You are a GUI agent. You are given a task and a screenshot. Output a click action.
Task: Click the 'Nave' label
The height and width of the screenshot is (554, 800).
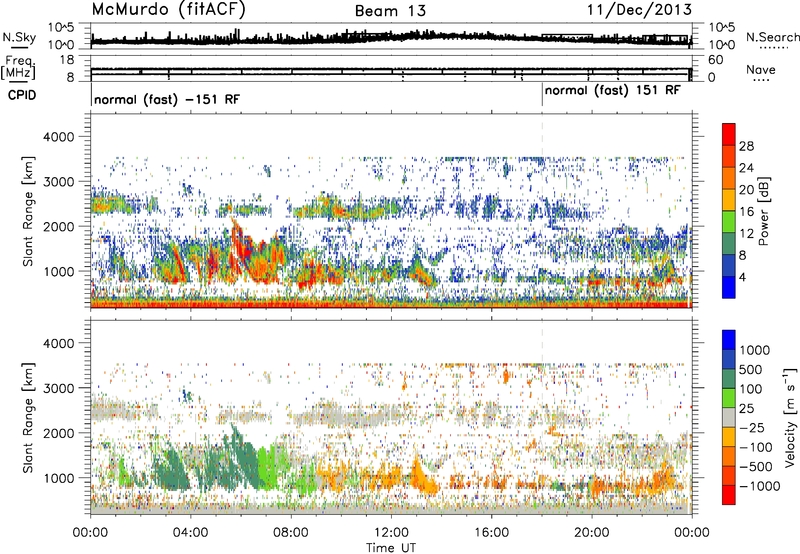coord(761,69)
